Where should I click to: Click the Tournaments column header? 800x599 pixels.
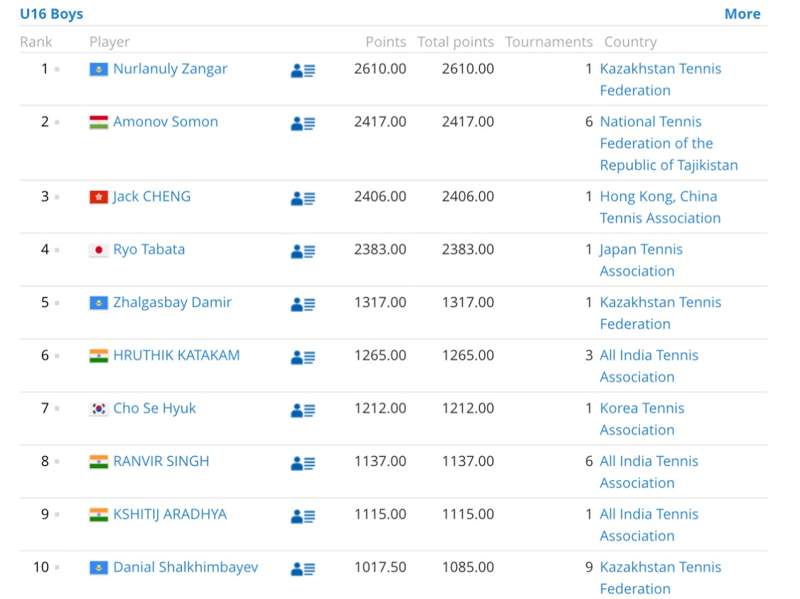tap(548, 42)
